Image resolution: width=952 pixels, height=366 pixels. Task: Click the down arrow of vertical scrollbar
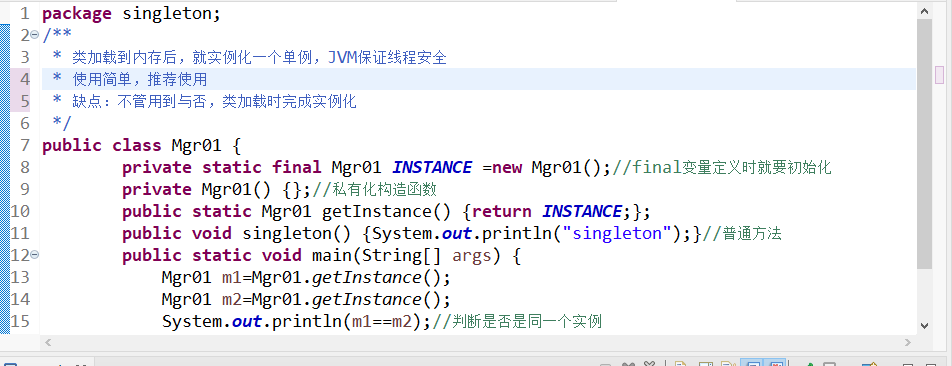[923, 326]
